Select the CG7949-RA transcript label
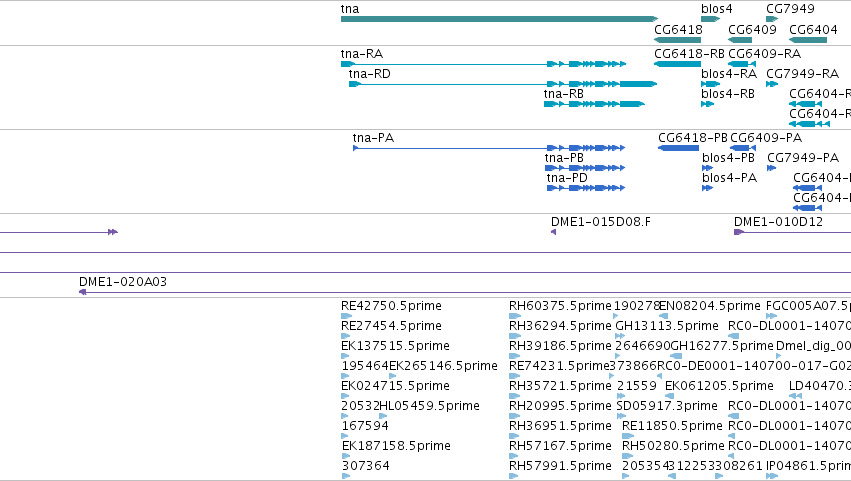Image resolution: width=851 pixels, height=481 pixels. click(x=803, y=74)
